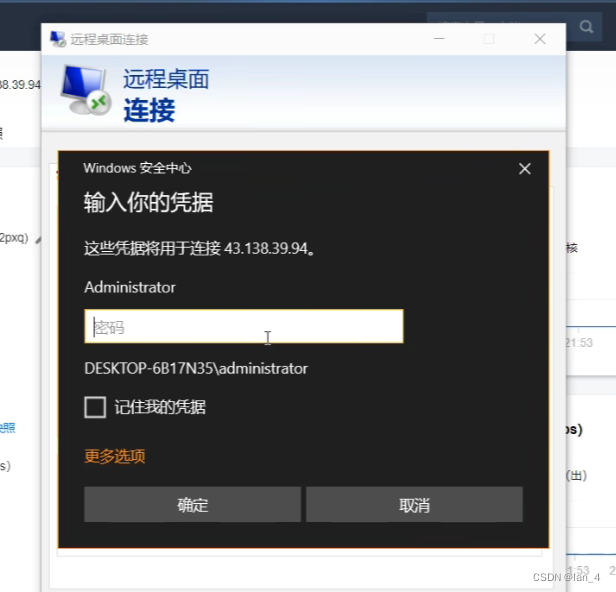Screen dimensions: 616x592
Task: Click the password input field
Action: (x=244, y=326)
